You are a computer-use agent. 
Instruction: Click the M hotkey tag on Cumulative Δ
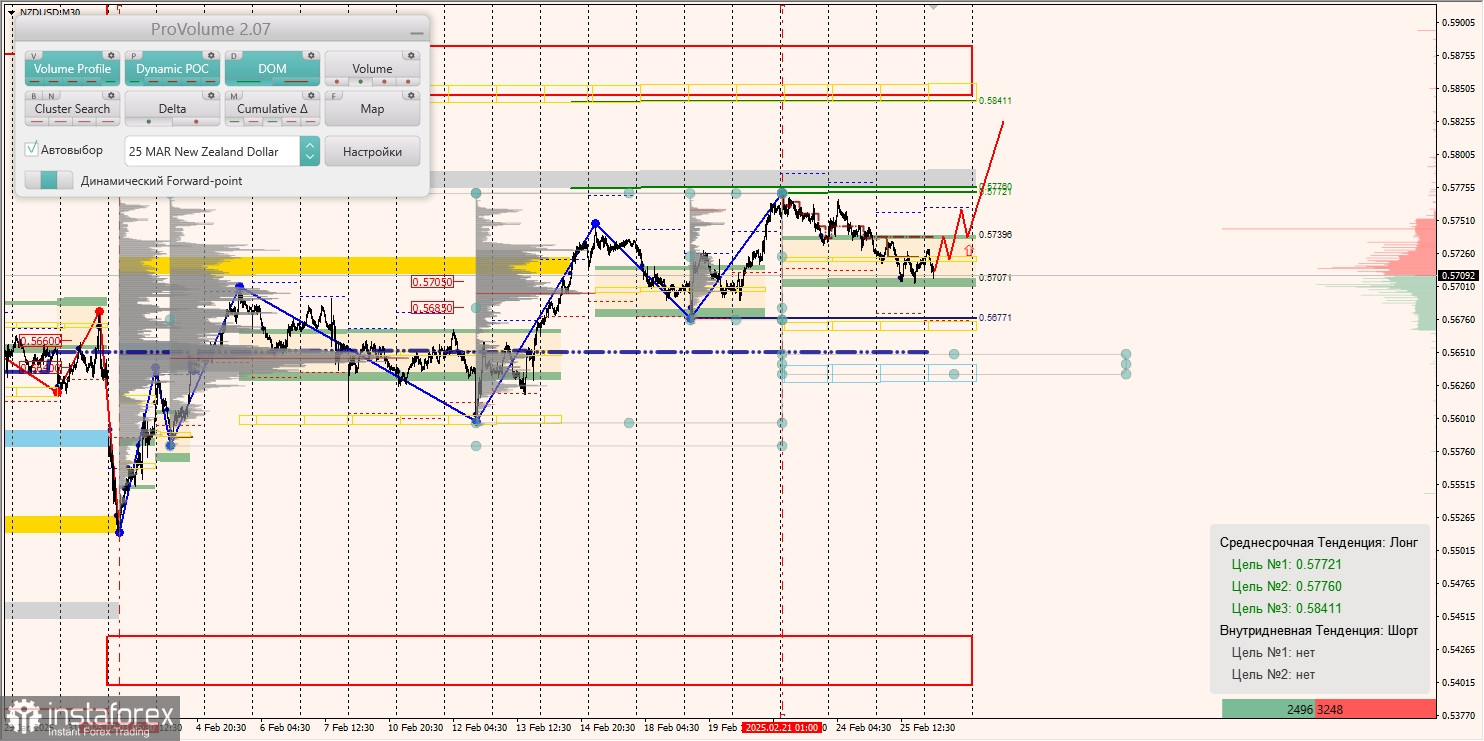[234, 96]
